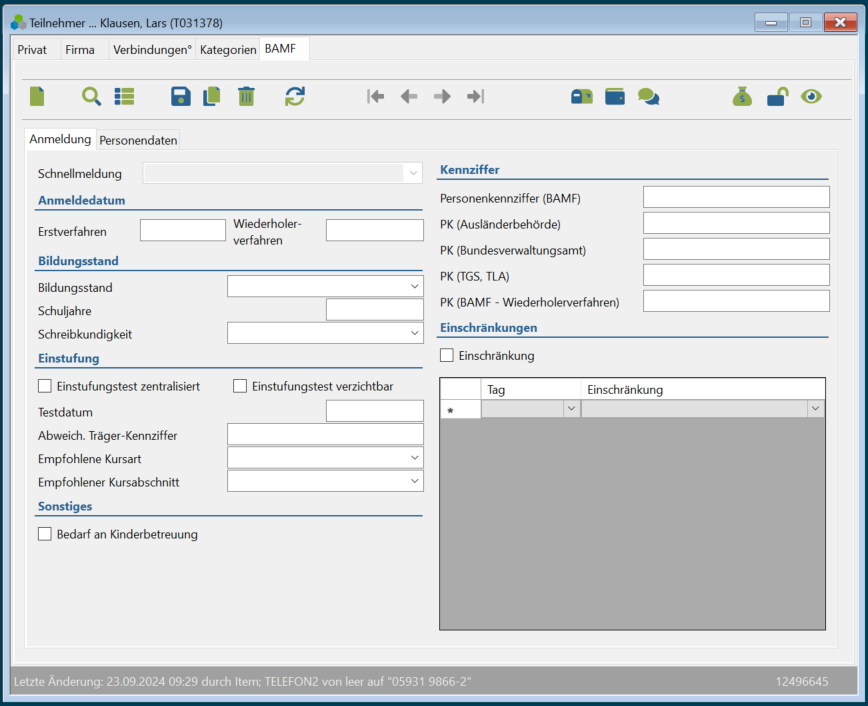
Task: Click the Schuljahre input field
Action: (375, 310)
